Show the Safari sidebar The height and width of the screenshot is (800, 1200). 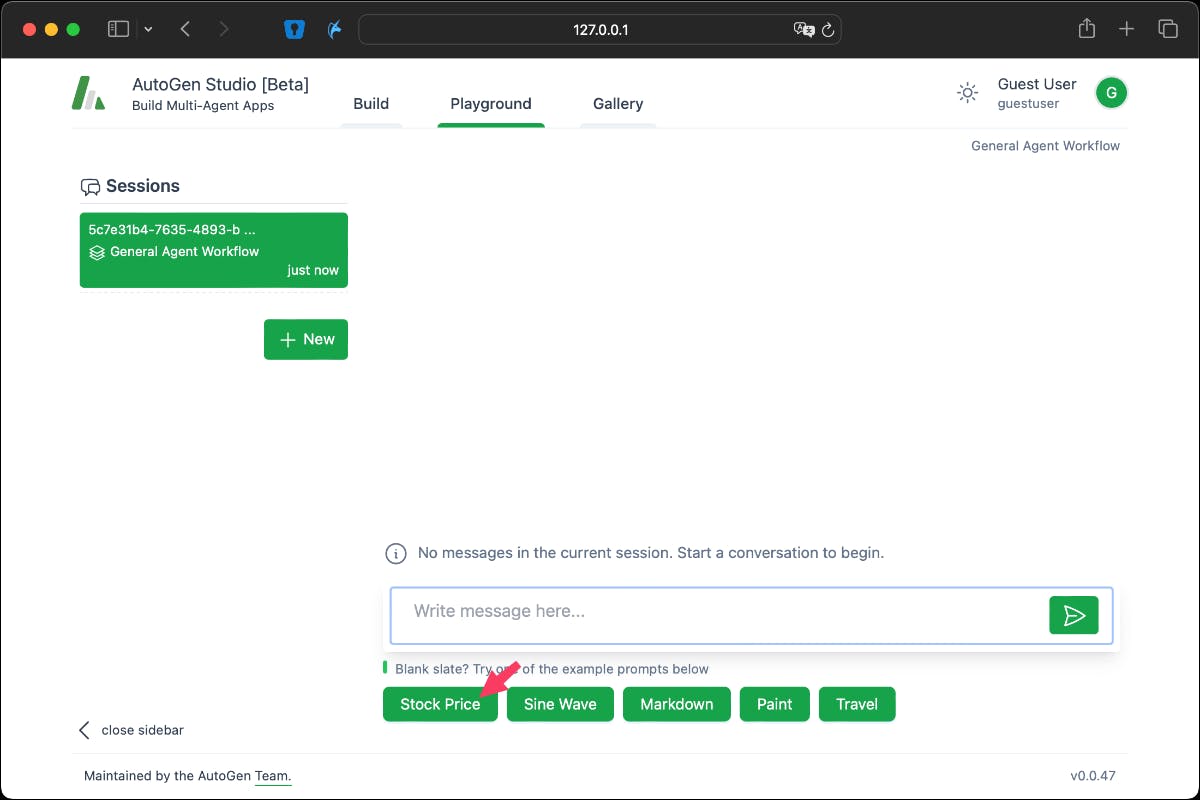[118, 29]
